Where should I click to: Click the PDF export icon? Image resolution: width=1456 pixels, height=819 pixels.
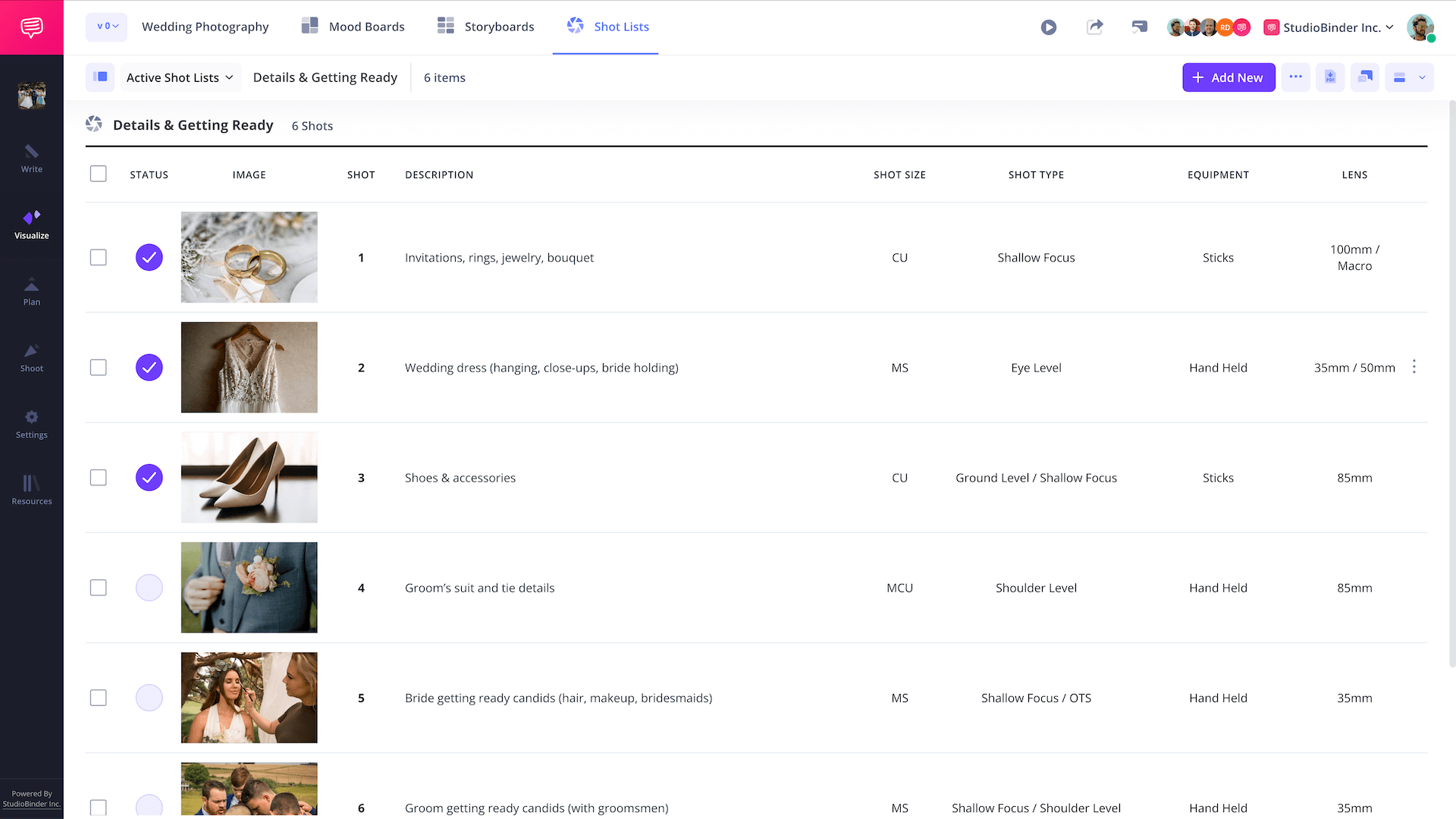click(1330, 77)
